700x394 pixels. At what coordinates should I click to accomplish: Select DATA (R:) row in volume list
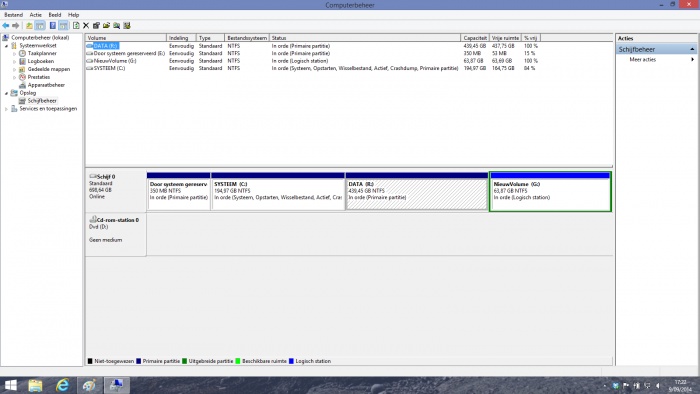[x=312, y=46]
